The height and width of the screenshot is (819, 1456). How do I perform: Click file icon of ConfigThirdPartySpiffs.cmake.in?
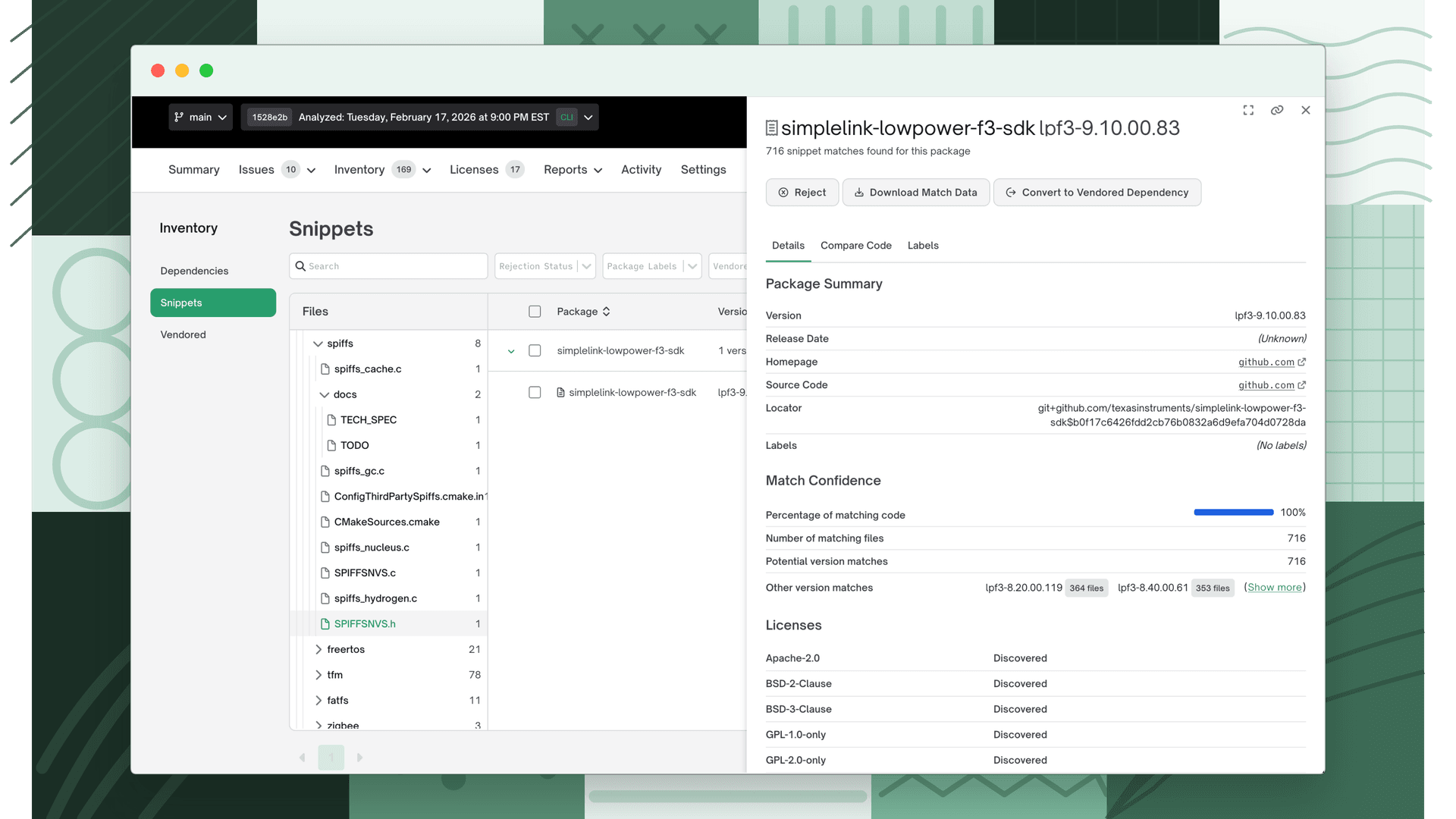(325, 497)
